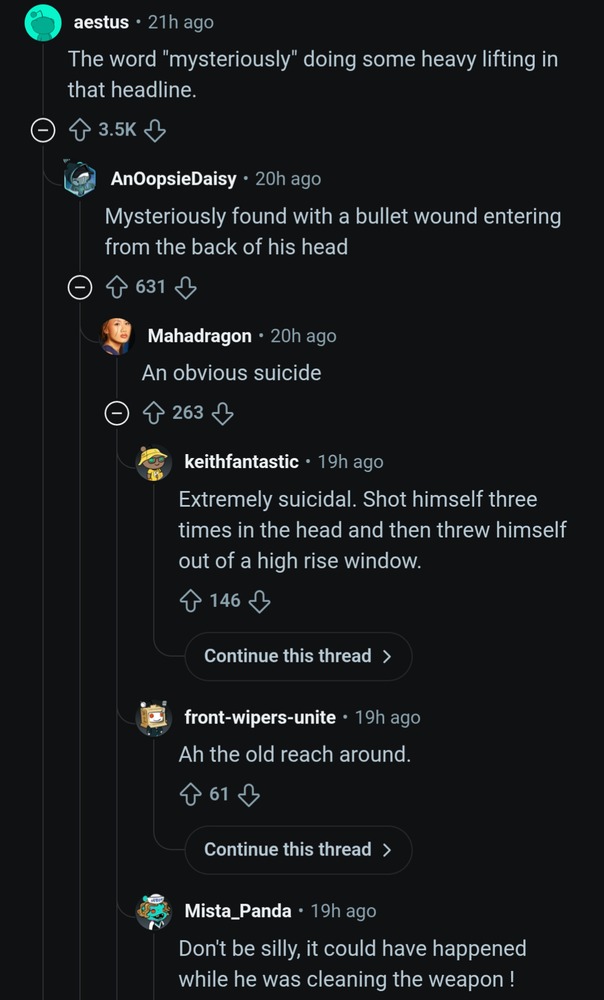Click AnOopsieDaisy's avatar image
Viewport: 604px width, 1000px height.
pos(80,179)
